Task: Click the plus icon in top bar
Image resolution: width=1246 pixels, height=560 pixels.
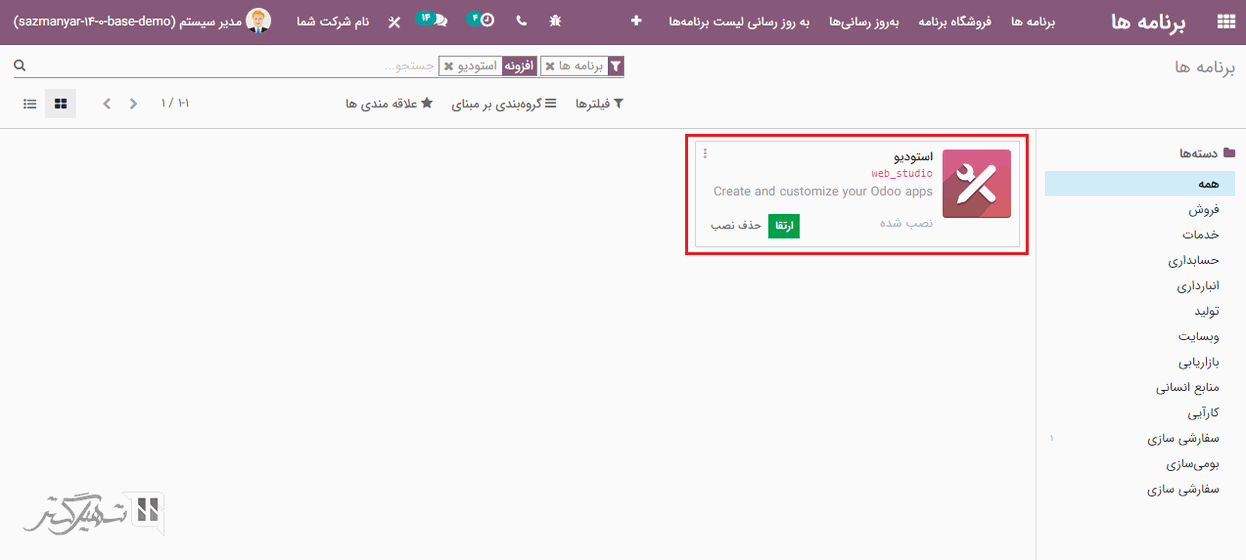Action: click(635, 21)
